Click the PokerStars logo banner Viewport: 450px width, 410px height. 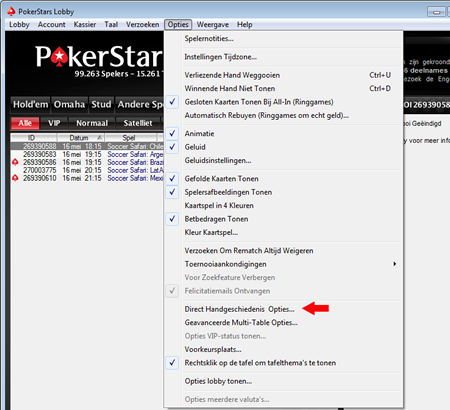(99, 56)
